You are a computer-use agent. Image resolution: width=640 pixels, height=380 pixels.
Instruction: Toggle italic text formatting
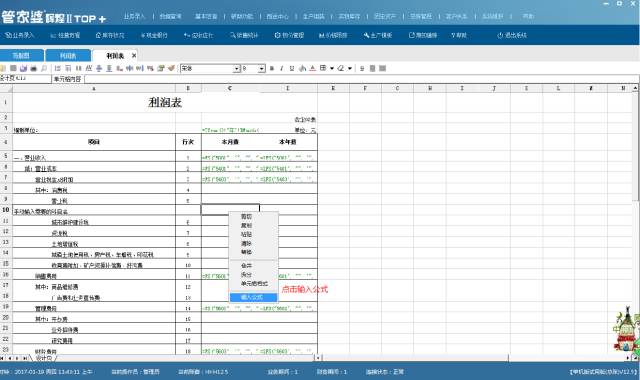pos(282,68)
